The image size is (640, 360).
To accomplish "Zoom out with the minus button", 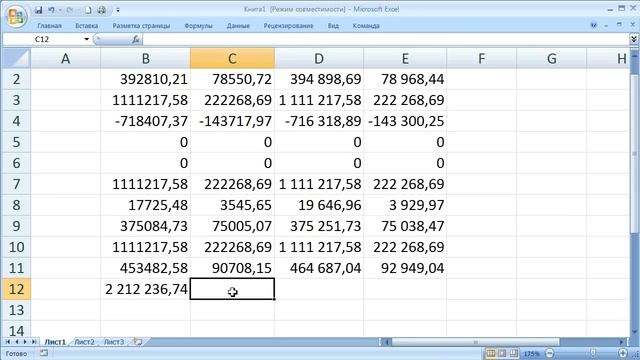I will pos(549,353).
